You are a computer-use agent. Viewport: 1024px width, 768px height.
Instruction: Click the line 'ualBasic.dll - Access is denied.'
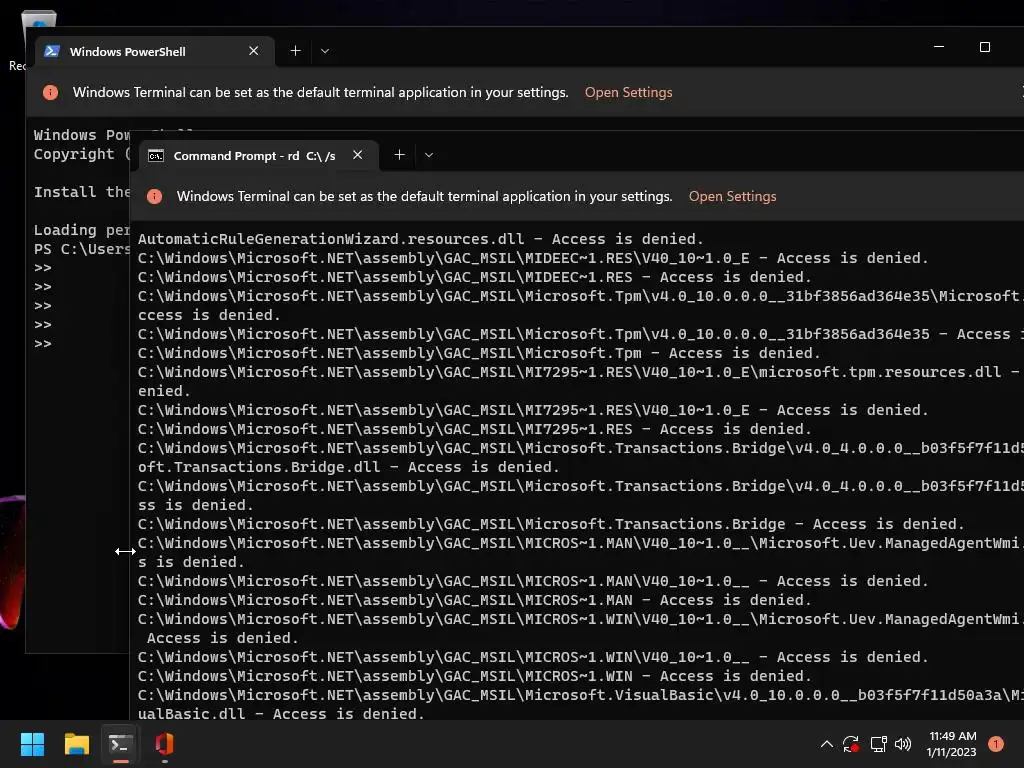click(x=281, y=714)
